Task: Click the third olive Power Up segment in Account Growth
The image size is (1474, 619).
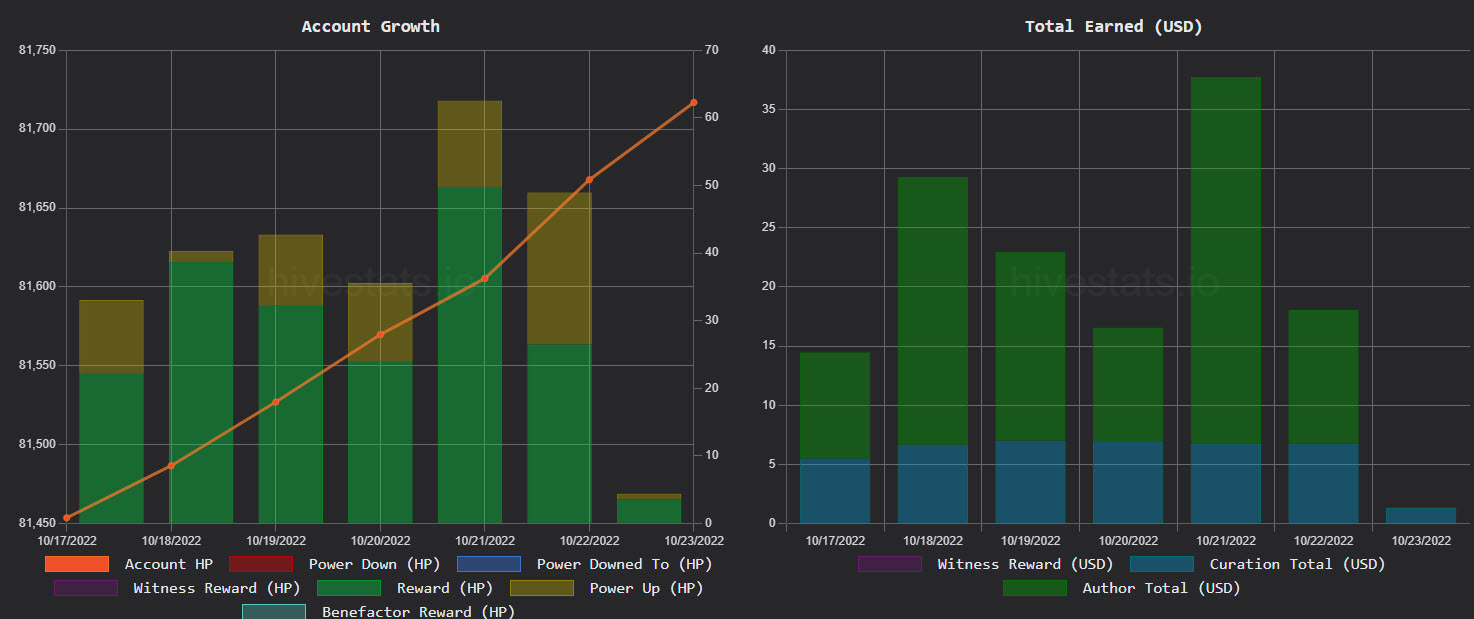Action: tap(291, 270)
